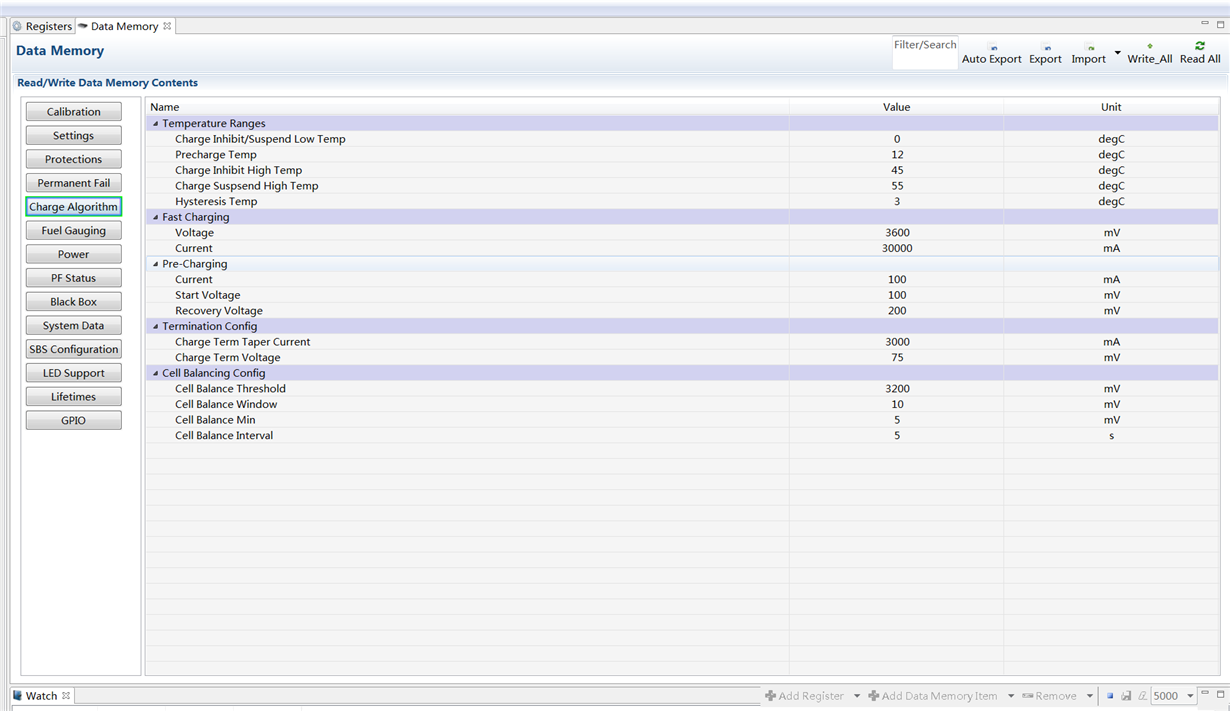
Task: Open the Protections category
Action: point(74,159)
